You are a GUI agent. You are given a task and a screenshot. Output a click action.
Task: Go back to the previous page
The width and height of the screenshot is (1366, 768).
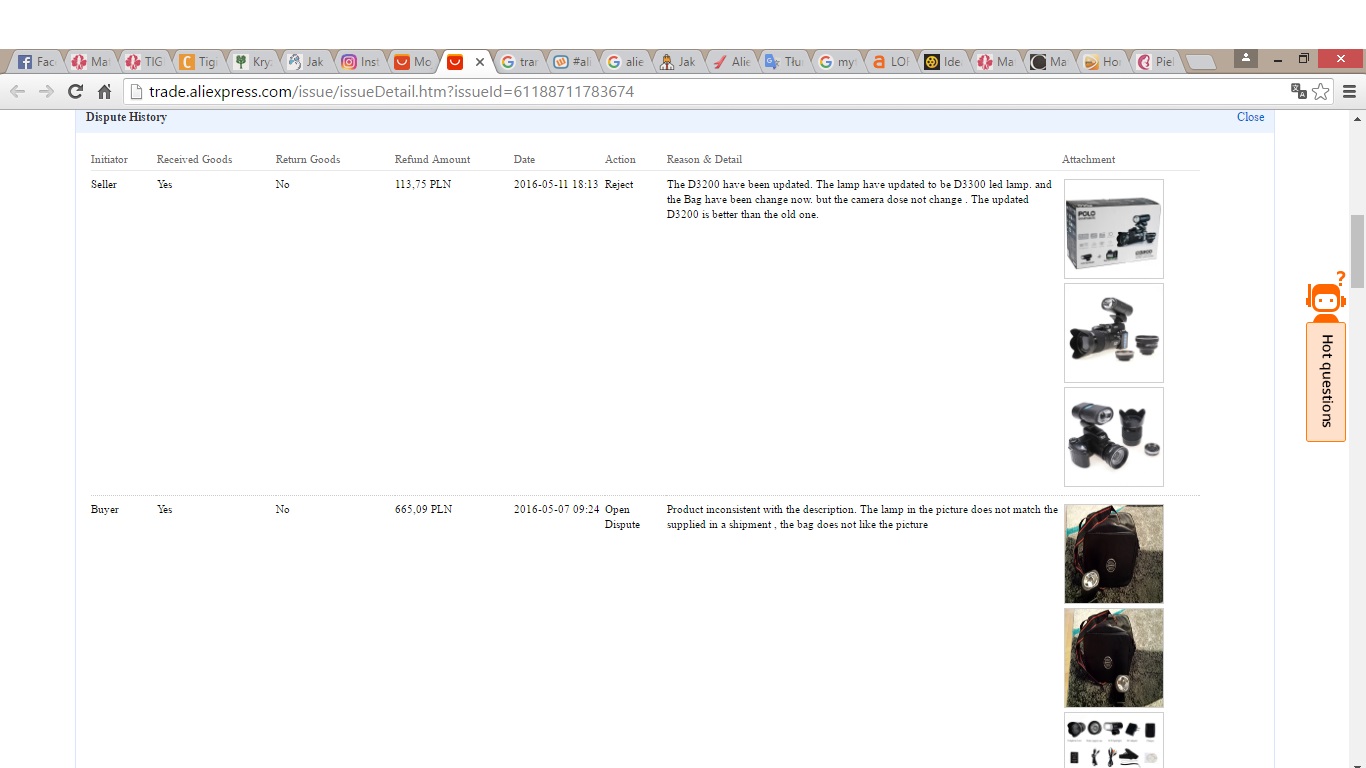click(18, 92)
